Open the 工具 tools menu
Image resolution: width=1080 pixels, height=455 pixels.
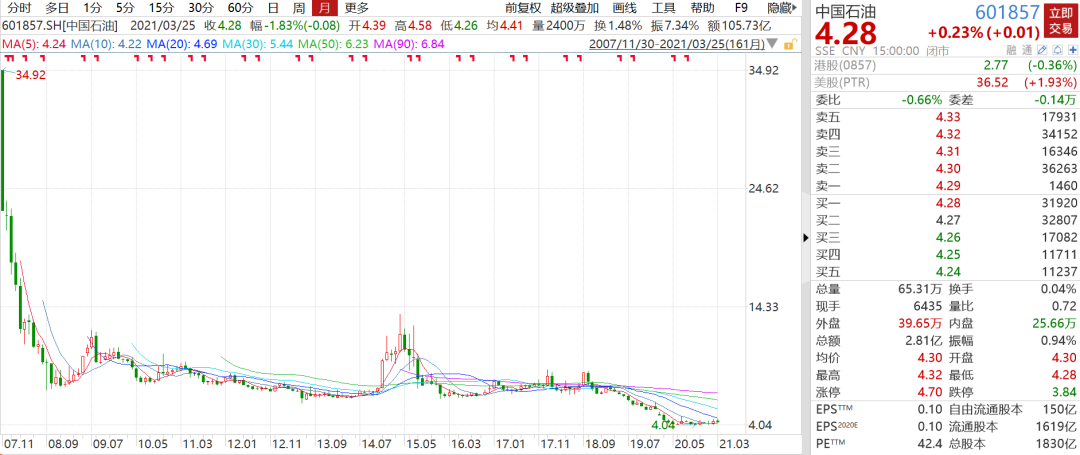pyautogui.click(x=664, y=8)
